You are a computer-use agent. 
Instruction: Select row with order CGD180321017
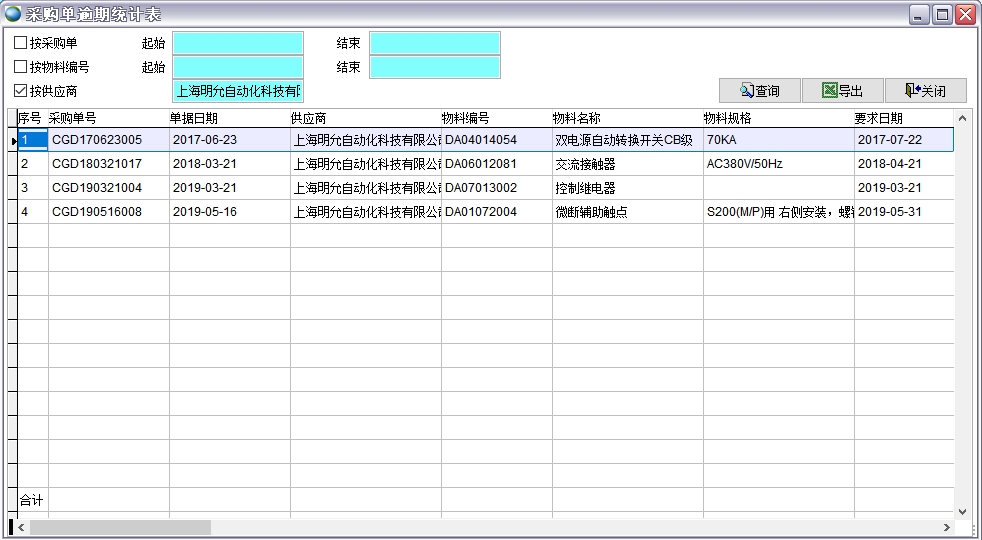(x=97, y=164)
